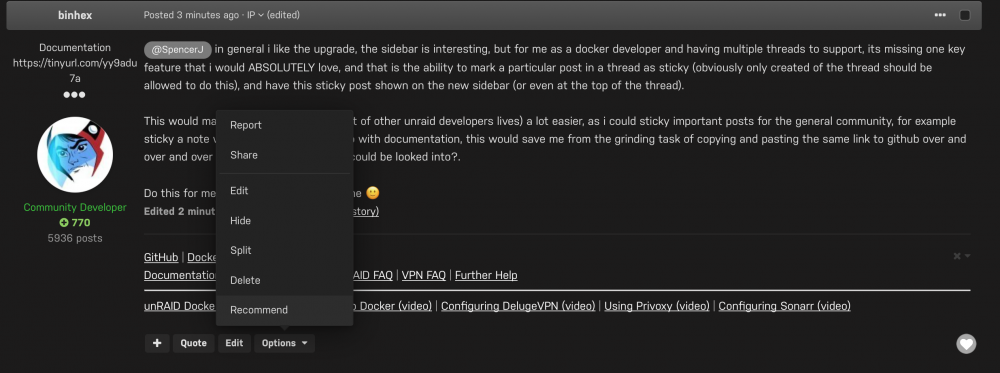Open the Documentation signature link

[180, 275]
